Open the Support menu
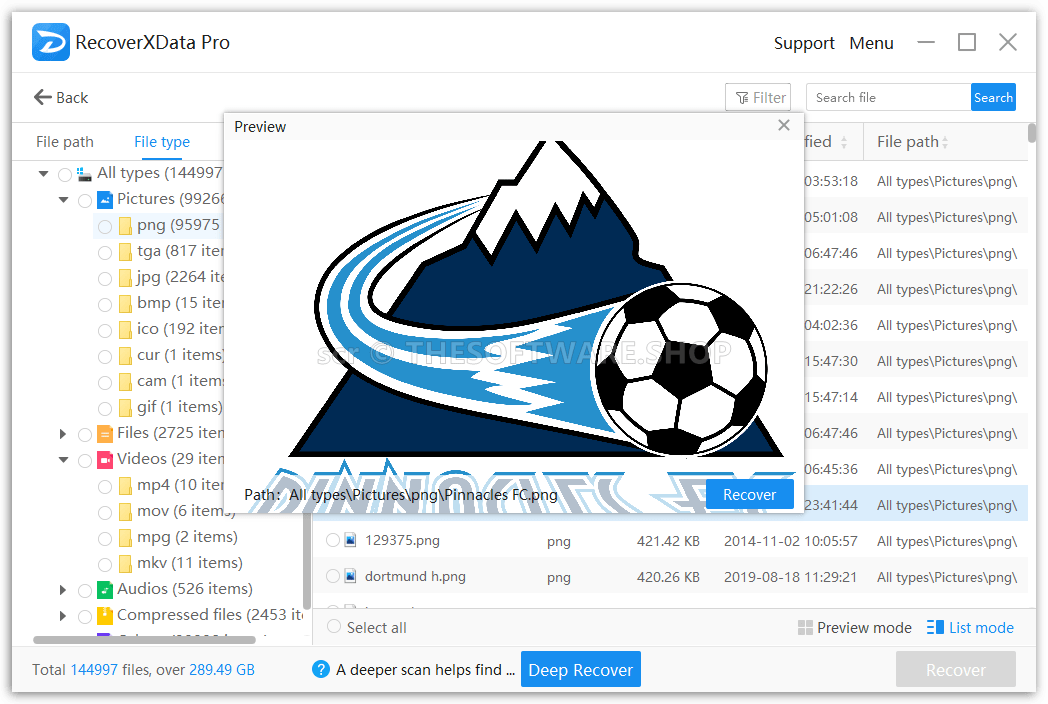This screenshot has width=1048, height=704. pos(804,43)
